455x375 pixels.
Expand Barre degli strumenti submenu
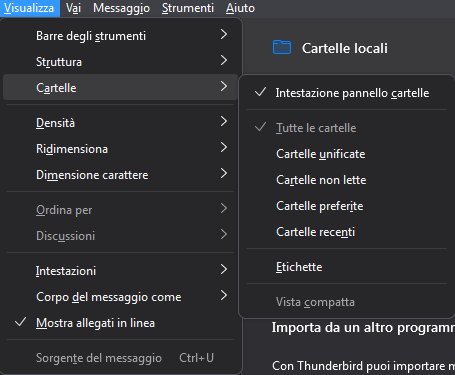click(x=120, y=36)
